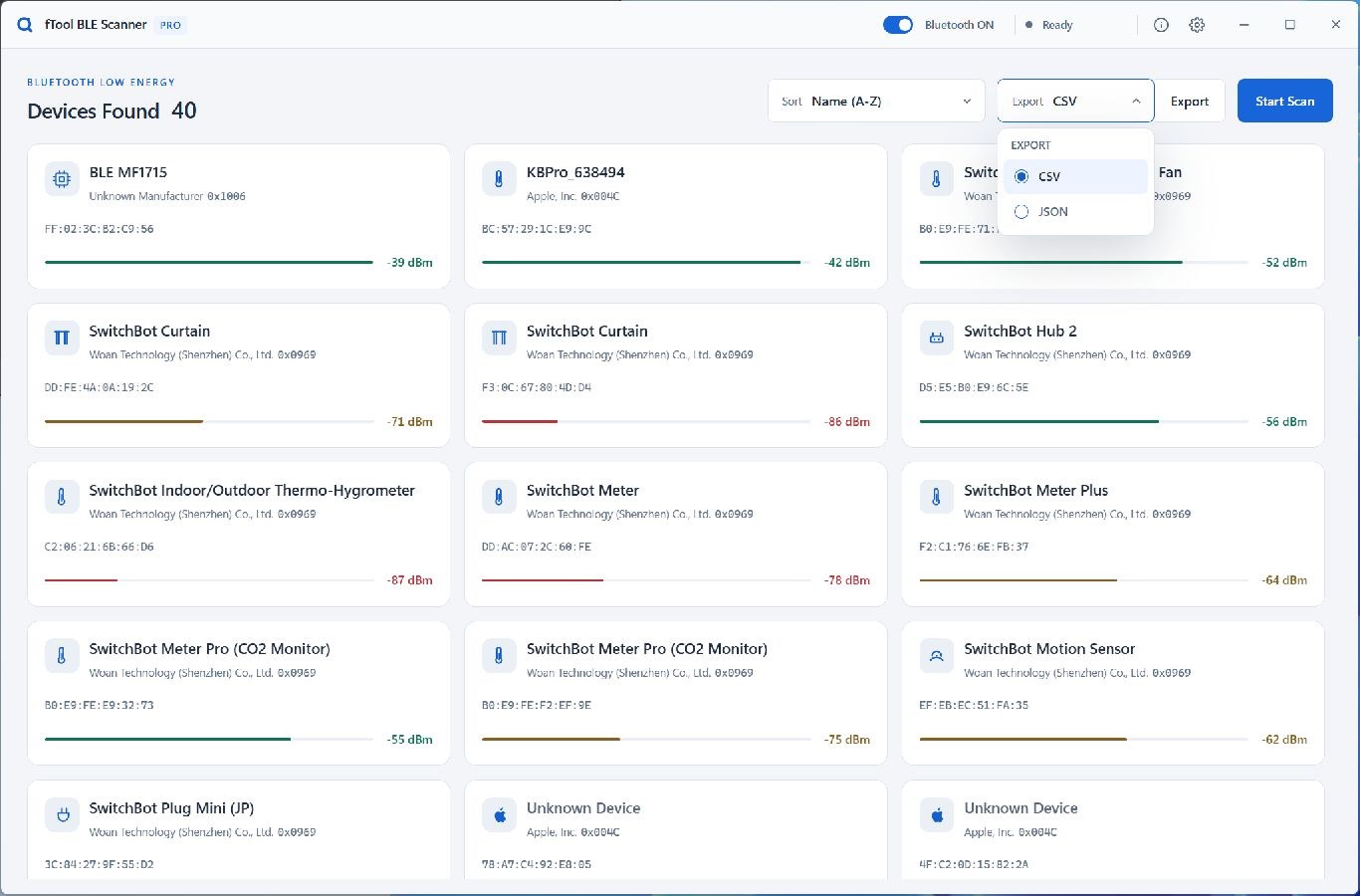
Task: Click thermometer icon on Meter Pro B0:E9:FE:F2:EF:9E
Action: 499,656
